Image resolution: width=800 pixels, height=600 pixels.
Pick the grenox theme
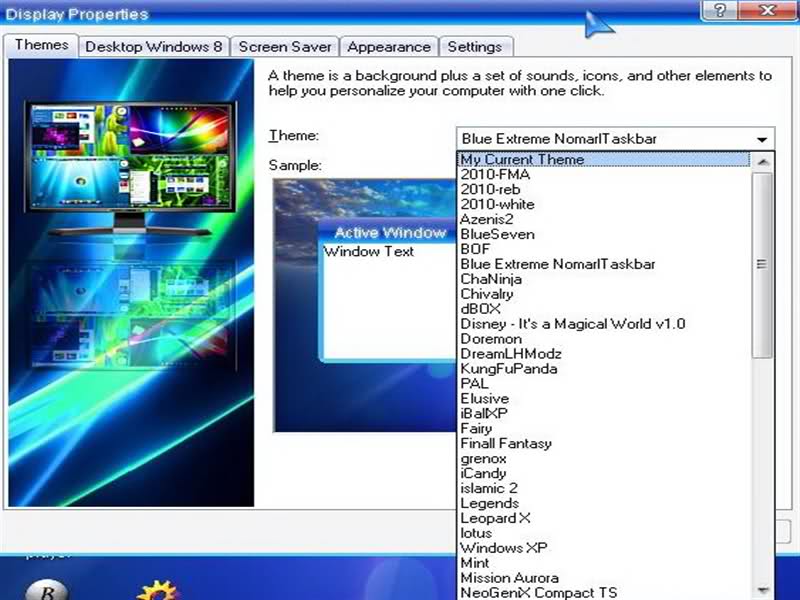point(605,458)
